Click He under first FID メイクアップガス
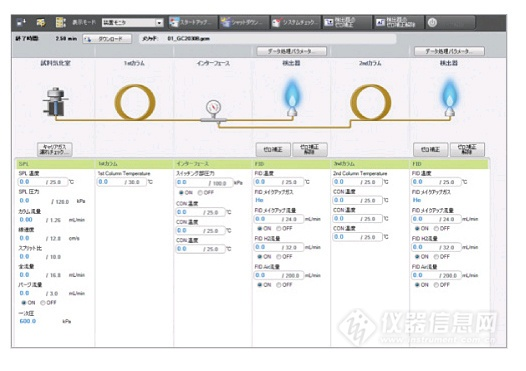 [259, 200]
